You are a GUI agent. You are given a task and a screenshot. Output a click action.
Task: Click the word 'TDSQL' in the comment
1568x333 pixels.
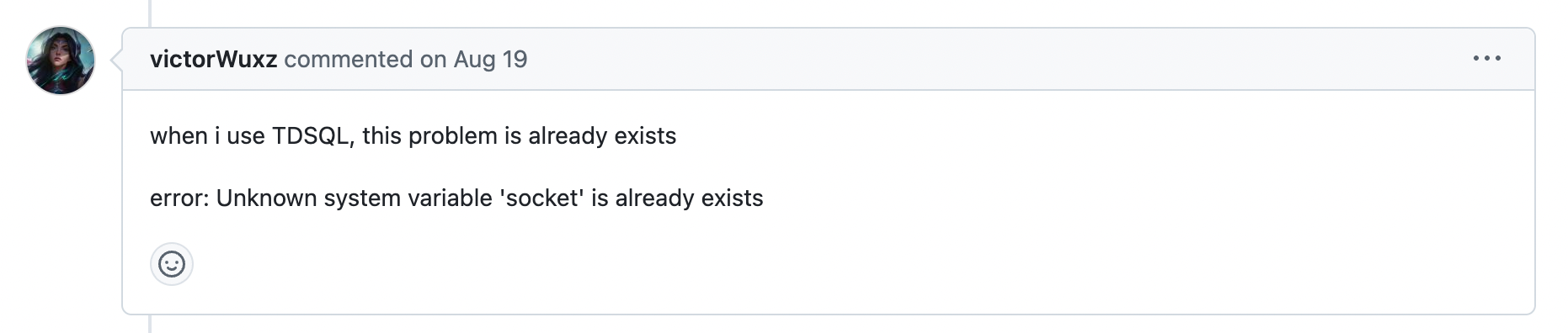(312, 136)
